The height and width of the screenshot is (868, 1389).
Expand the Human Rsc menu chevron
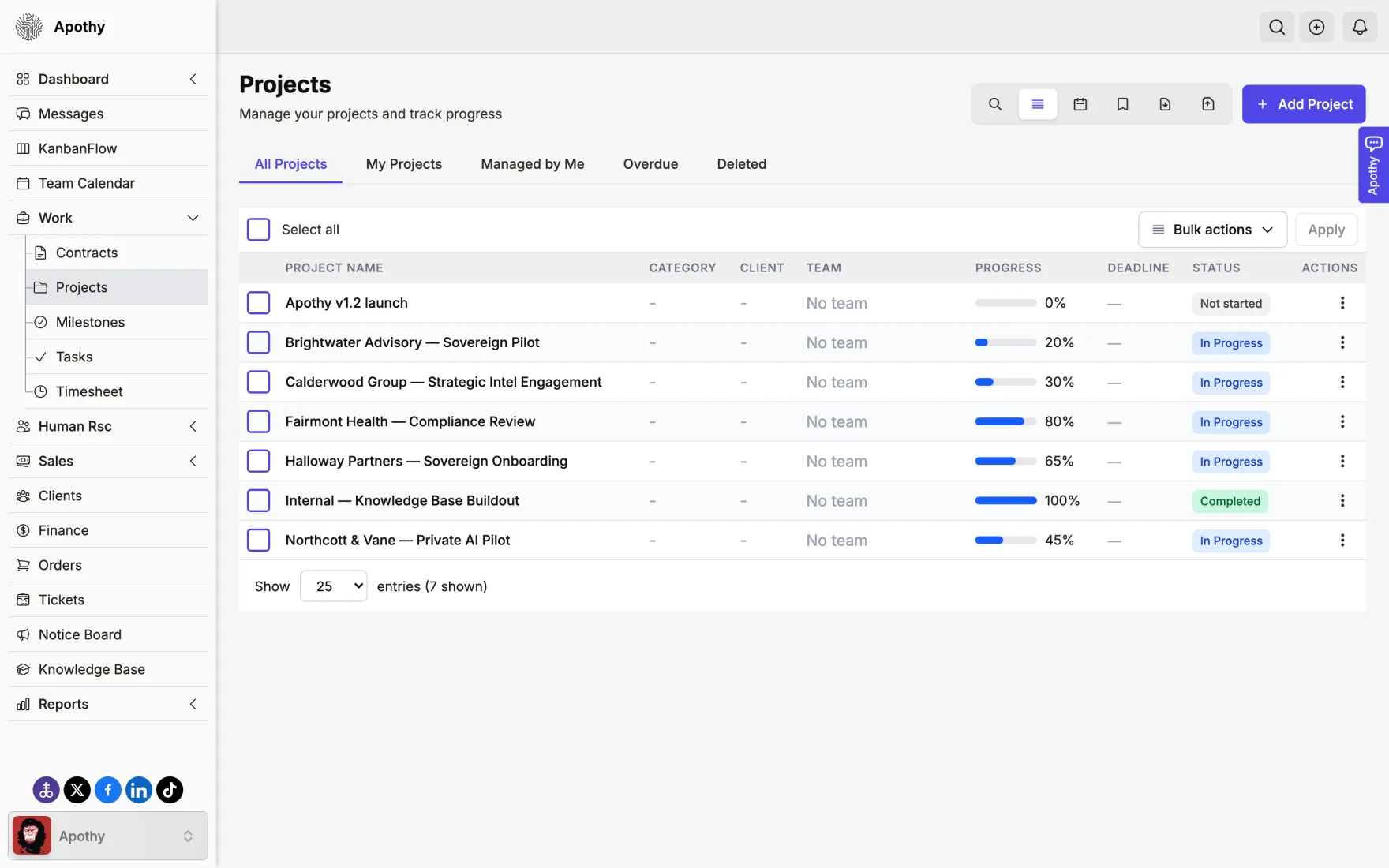[x=193, y=426]
